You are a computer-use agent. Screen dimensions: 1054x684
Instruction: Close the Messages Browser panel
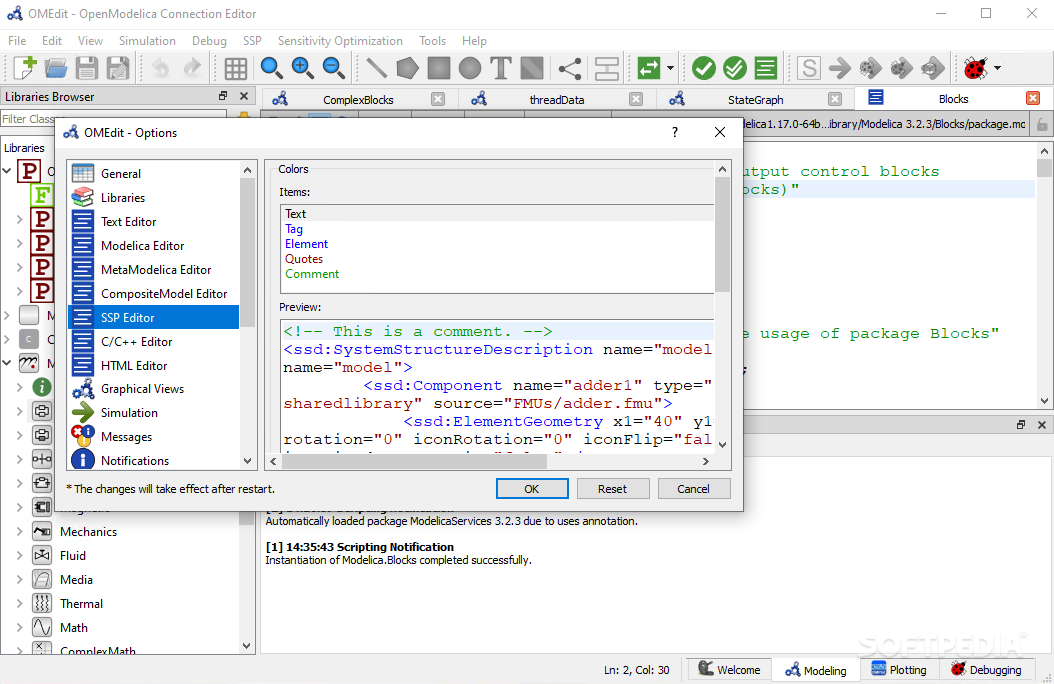(x=1042, y=425)
